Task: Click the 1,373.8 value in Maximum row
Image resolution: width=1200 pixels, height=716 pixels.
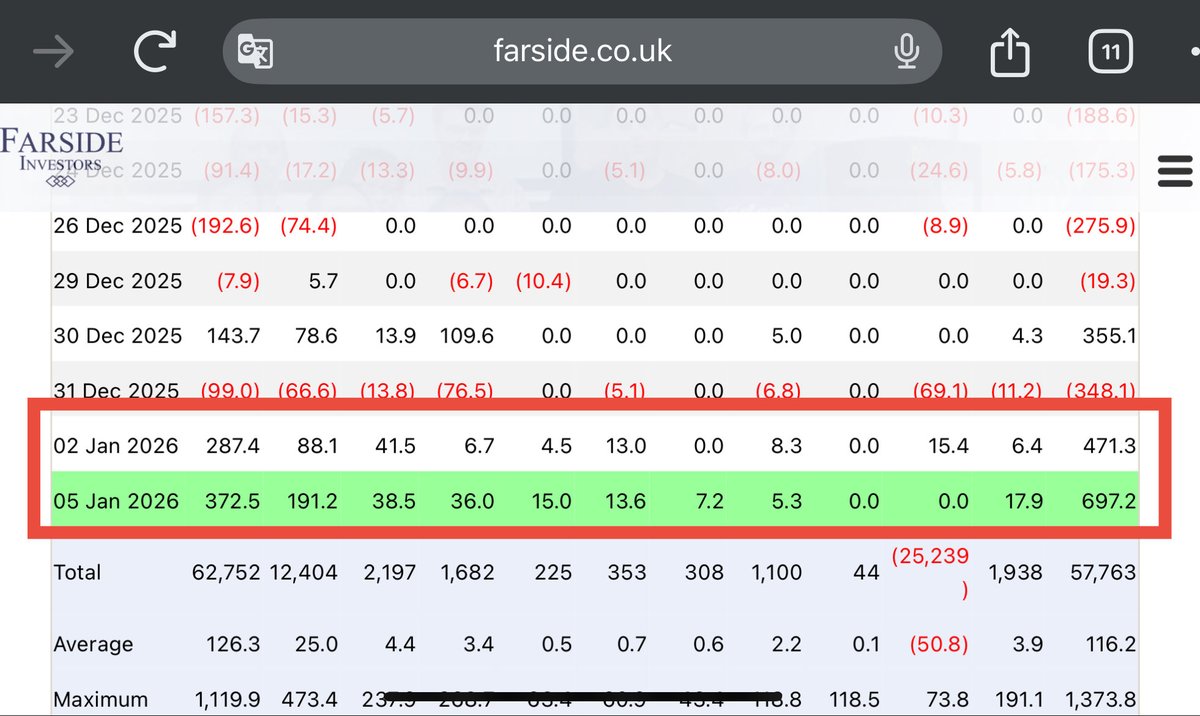Action: [1101, 700]
